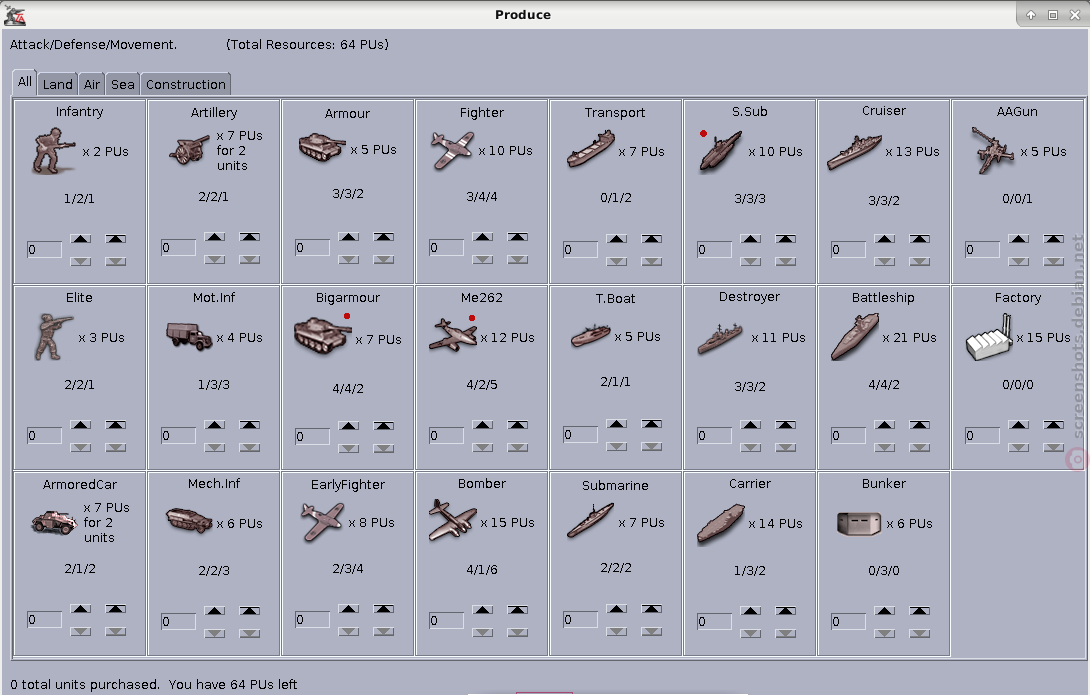The width and height of the screenshot is (1090, 695).
Task: Set Artillery quantity to maximum with barred arrow
Action: [x=250, y=237]
